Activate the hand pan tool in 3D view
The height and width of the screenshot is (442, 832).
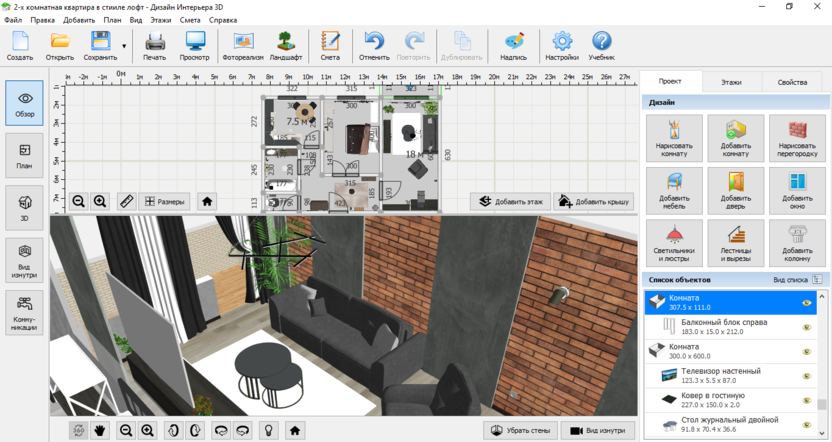pyautogui.click(x=100, y=430)
